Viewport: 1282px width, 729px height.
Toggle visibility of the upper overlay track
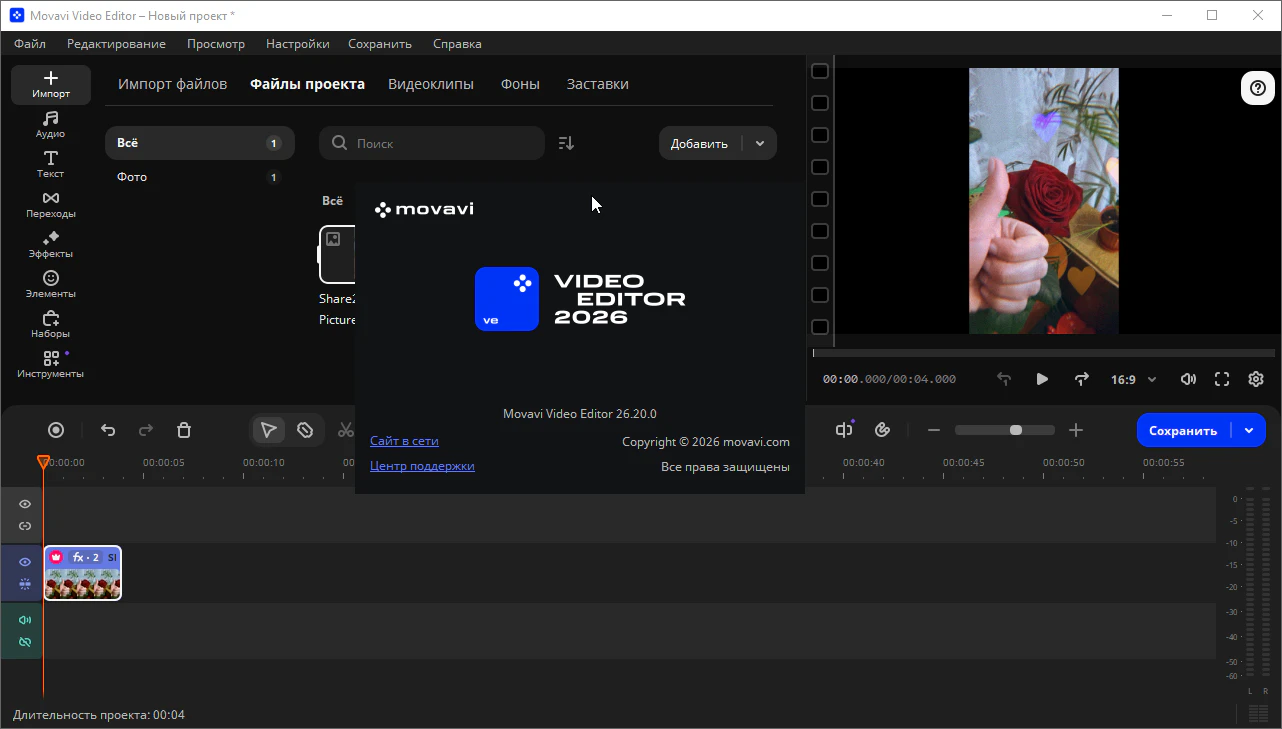25,504
